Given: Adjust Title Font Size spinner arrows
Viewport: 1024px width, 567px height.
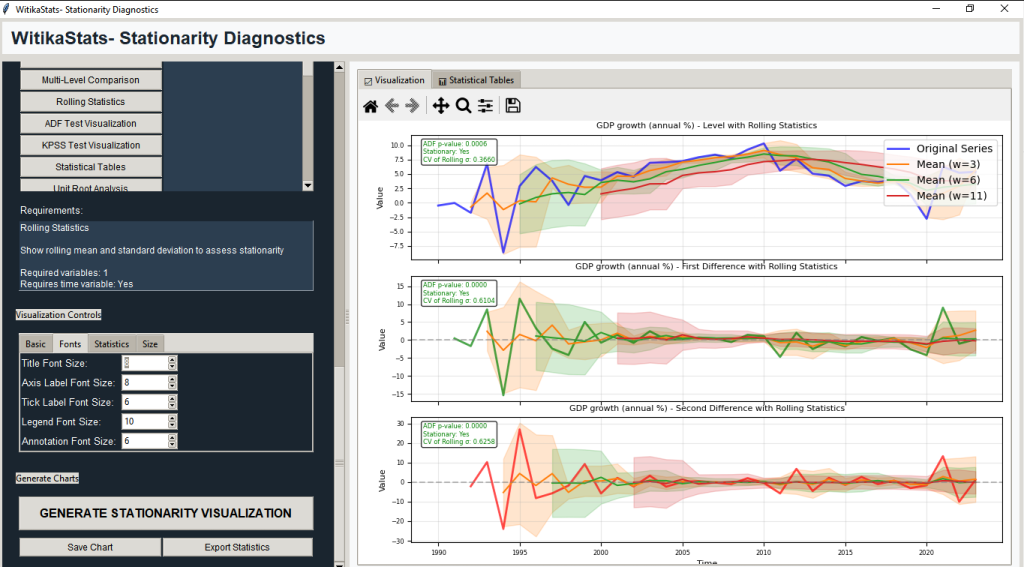Looking at the screenshot, I should coord(172,363).
